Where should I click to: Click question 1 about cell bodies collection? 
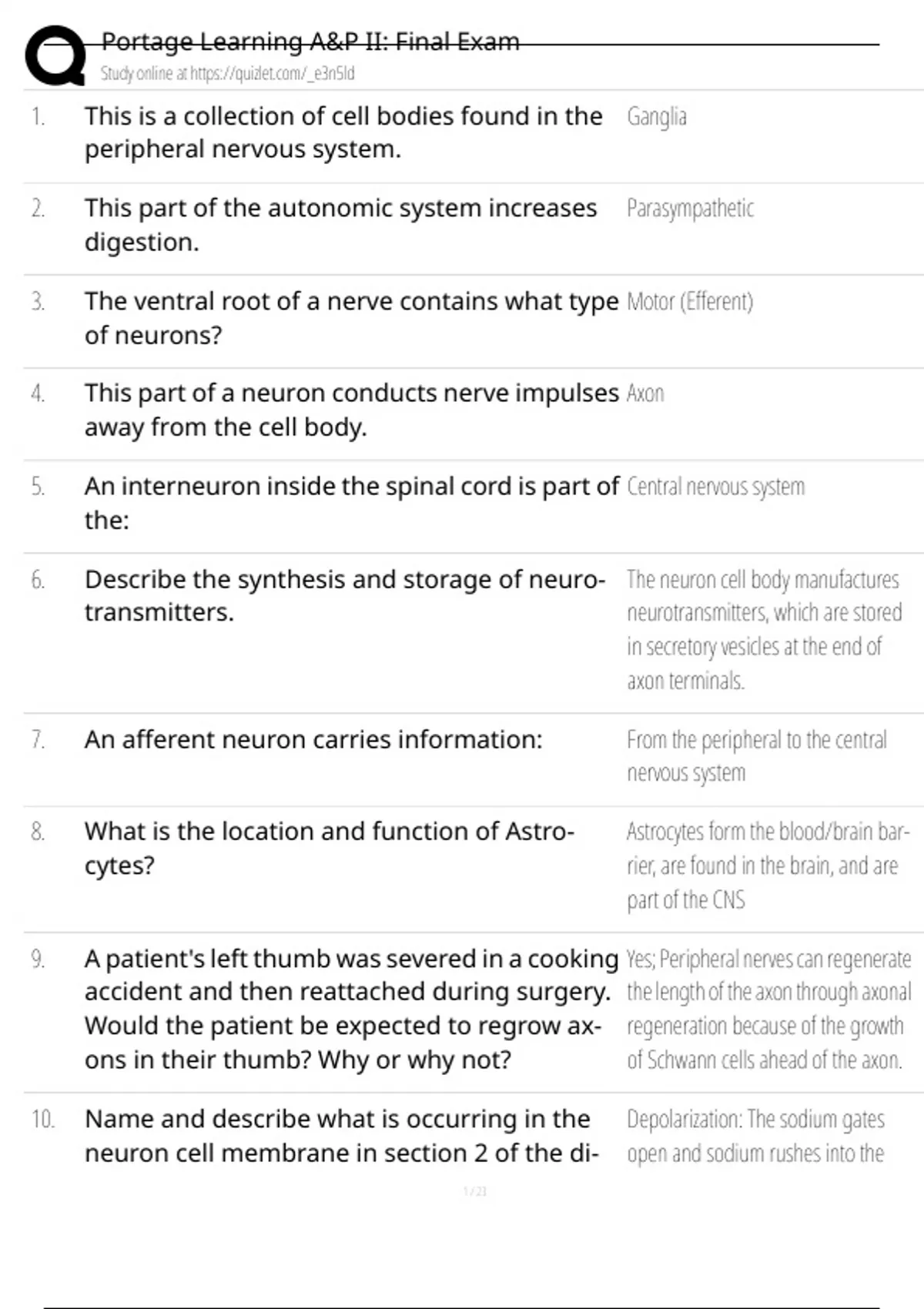pyautogui.click(x=343, y=132)
